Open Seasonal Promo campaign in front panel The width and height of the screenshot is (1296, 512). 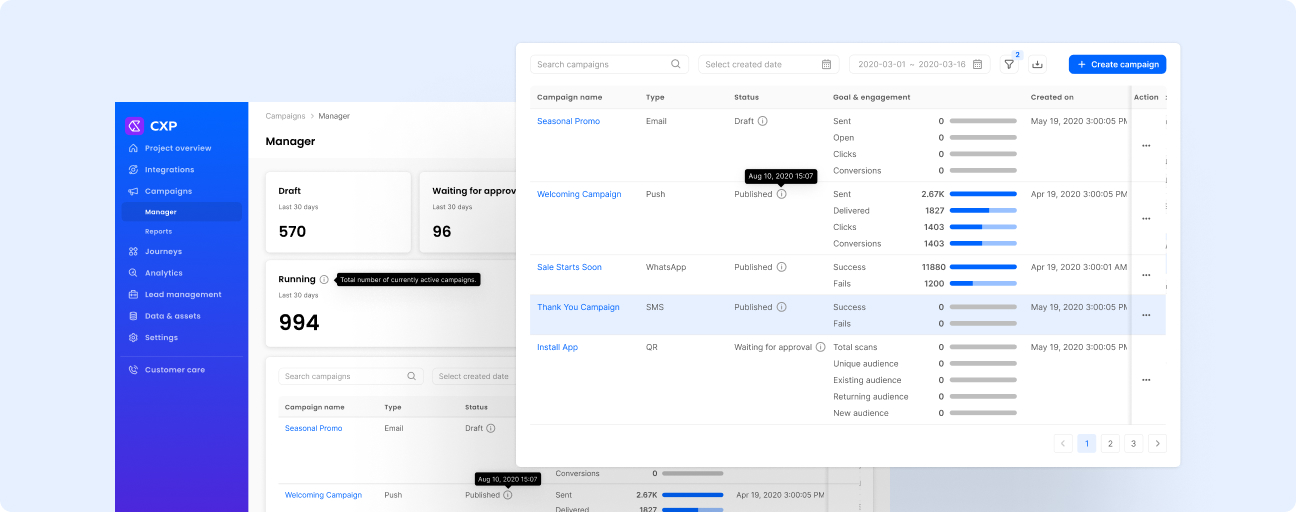(x=568, y=121)
